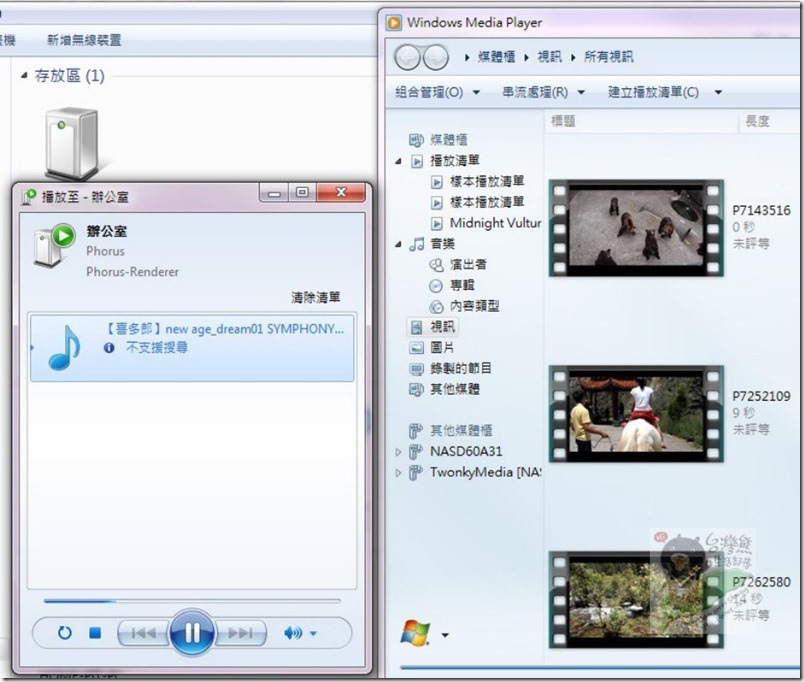
Task: Click 媒體櫃 in the breadcrumb path
Action: click(496, 57)
